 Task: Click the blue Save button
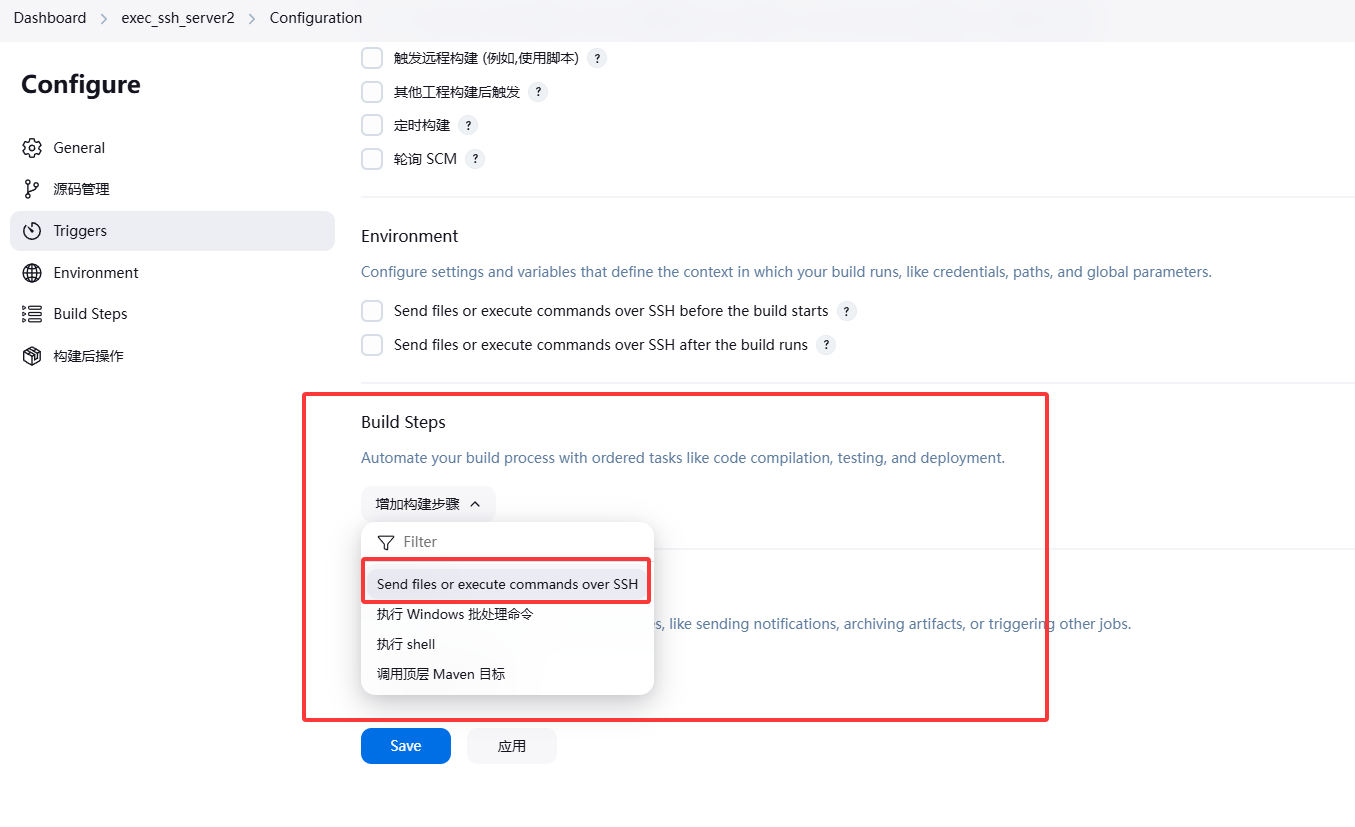pos(405,746)
